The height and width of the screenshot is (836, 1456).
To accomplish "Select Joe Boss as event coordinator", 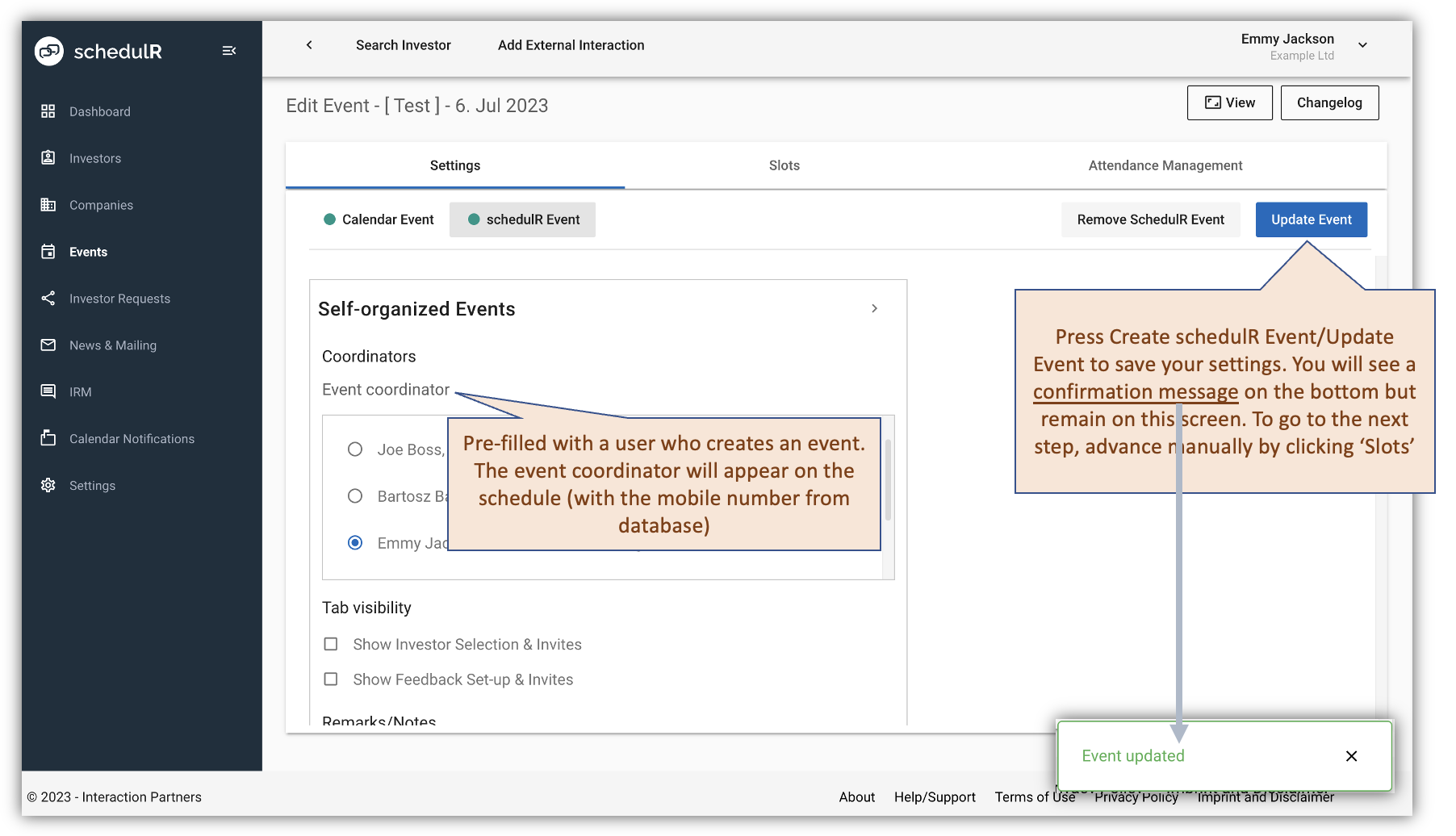I will [355, 449].
